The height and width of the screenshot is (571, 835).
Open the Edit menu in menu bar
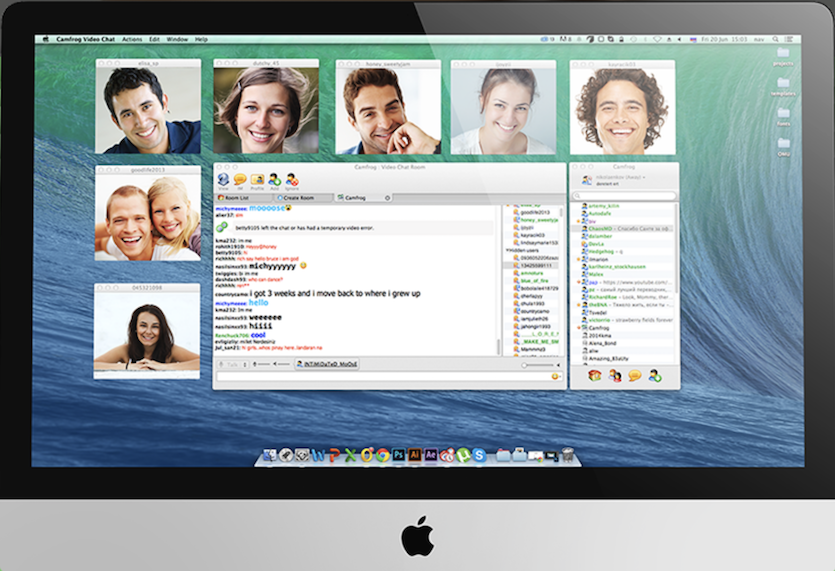click(154, 39)
